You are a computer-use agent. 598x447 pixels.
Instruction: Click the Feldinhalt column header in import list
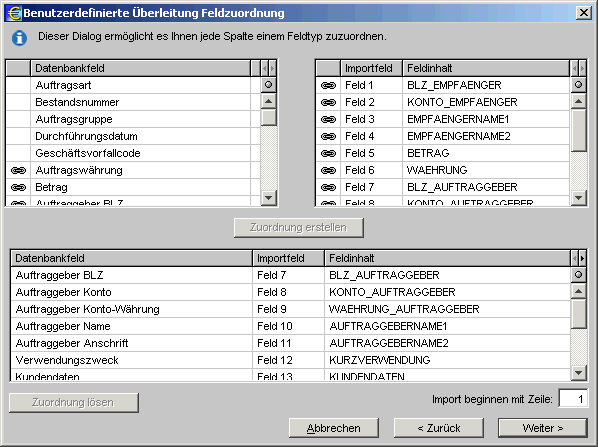(485, 68)
